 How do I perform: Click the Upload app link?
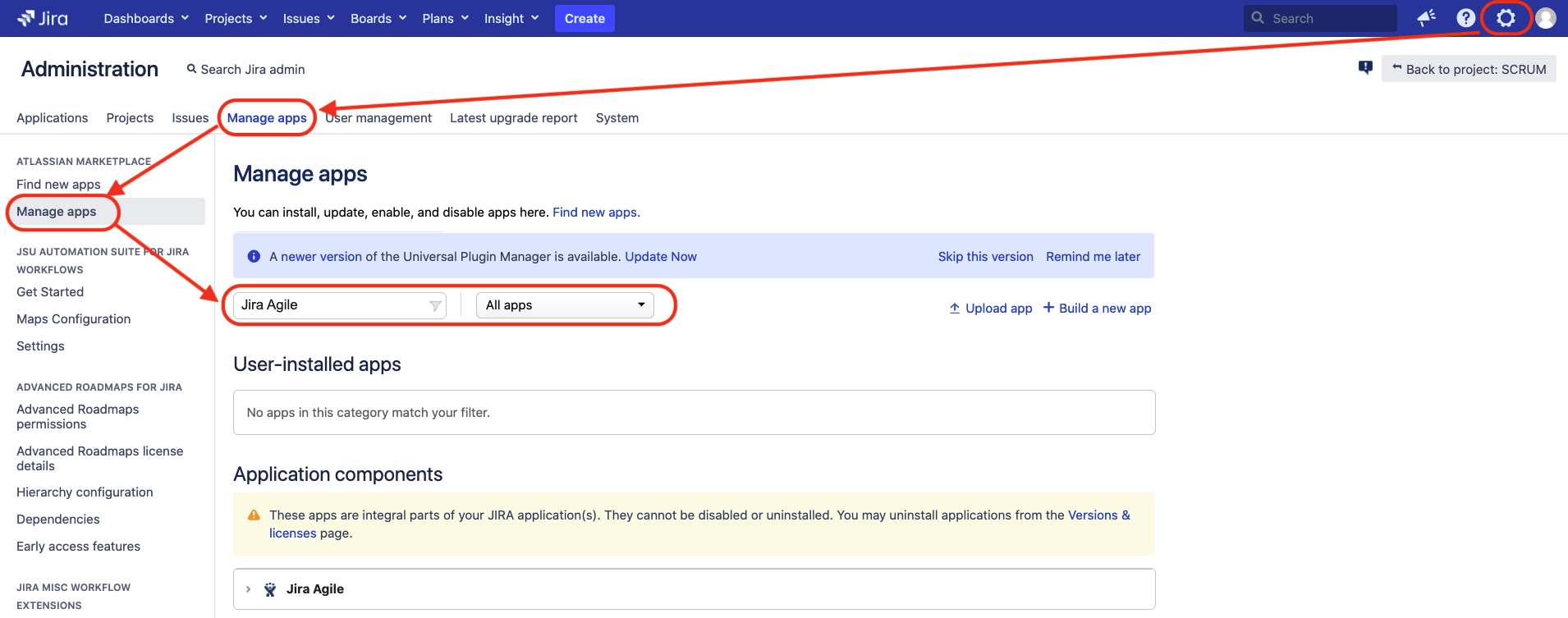point(991,309)
